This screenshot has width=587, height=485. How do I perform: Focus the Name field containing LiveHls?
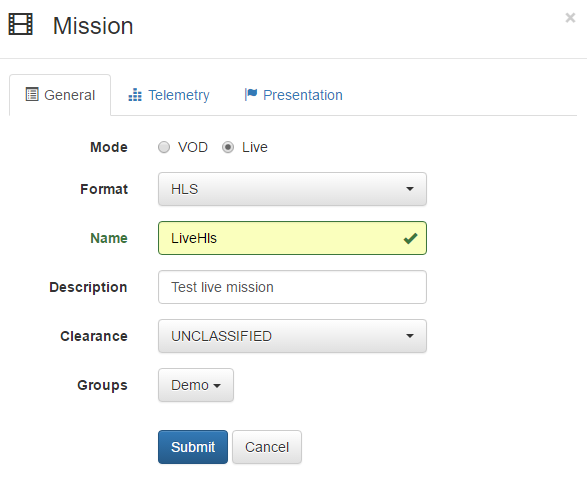[292, 238]
